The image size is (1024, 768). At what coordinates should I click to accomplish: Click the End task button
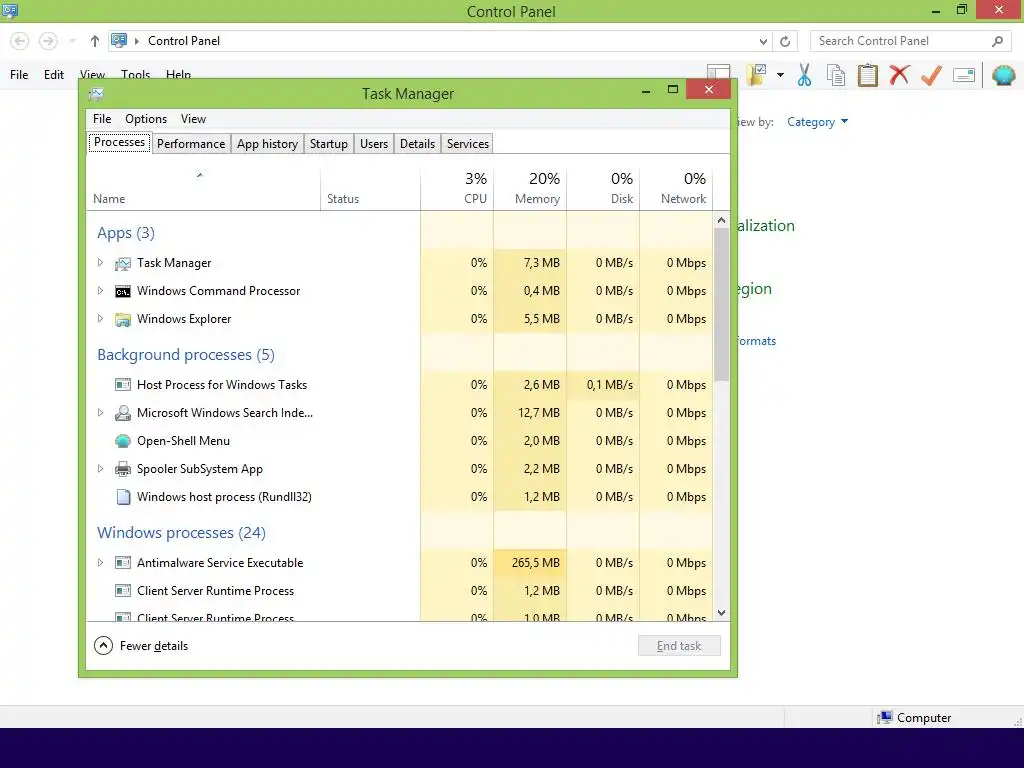click(679, 646)
